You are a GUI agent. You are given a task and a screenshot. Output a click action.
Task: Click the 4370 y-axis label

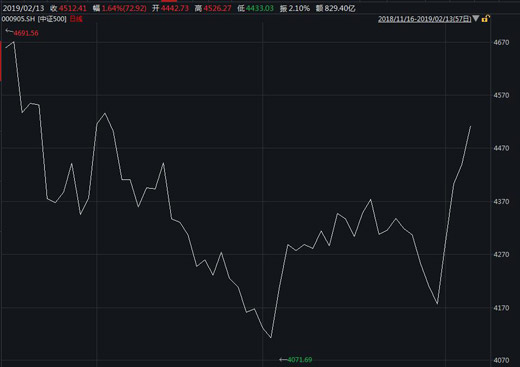click(501, 201)
